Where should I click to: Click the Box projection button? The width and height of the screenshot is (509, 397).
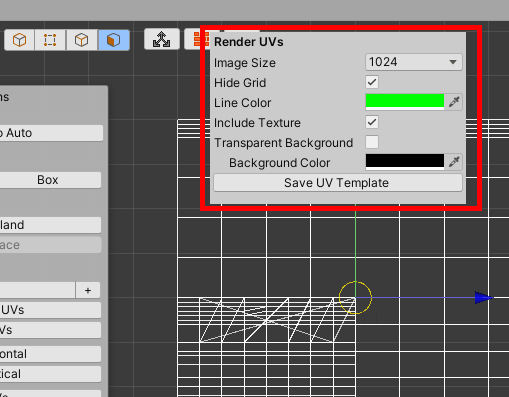click(48, 180)
